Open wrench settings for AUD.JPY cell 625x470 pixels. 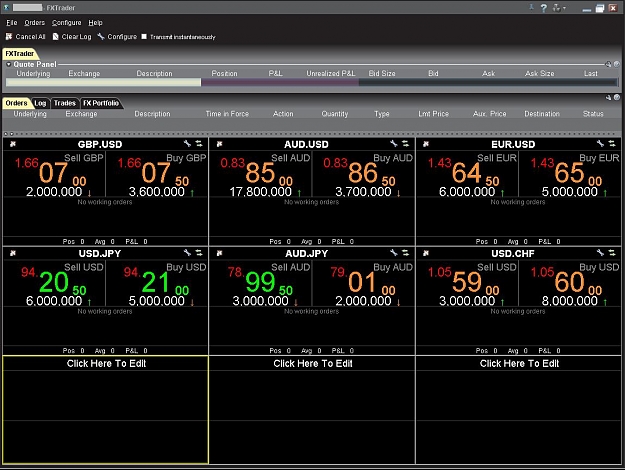[x=394, y=253]
